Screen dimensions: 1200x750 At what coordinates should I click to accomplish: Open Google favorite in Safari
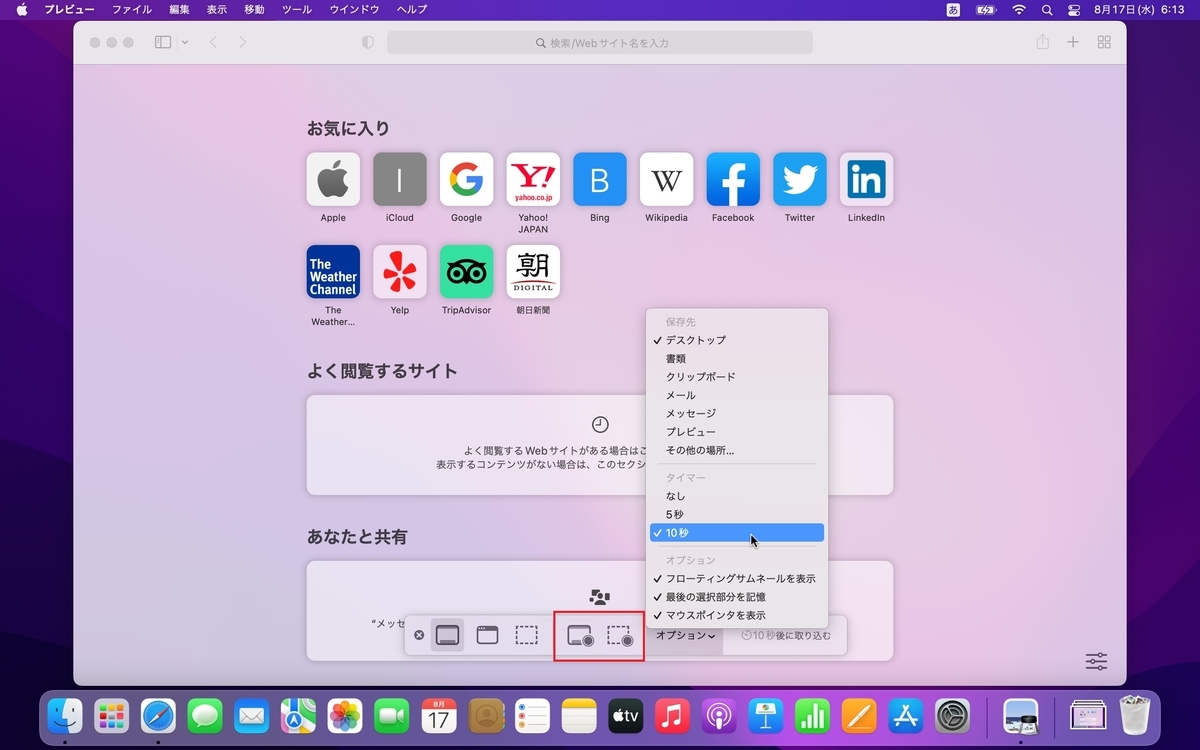coord(466,179)
